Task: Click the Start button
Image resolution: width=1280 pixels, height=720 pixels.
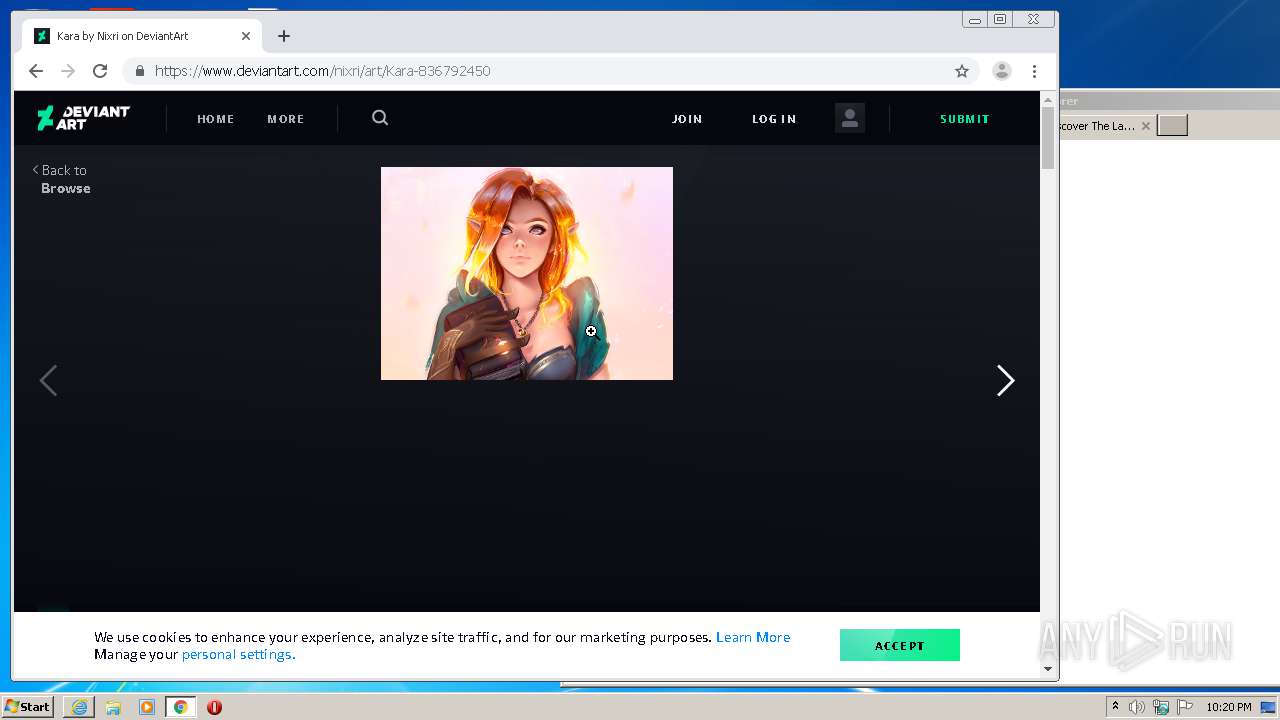Action: tap(28, 707)
